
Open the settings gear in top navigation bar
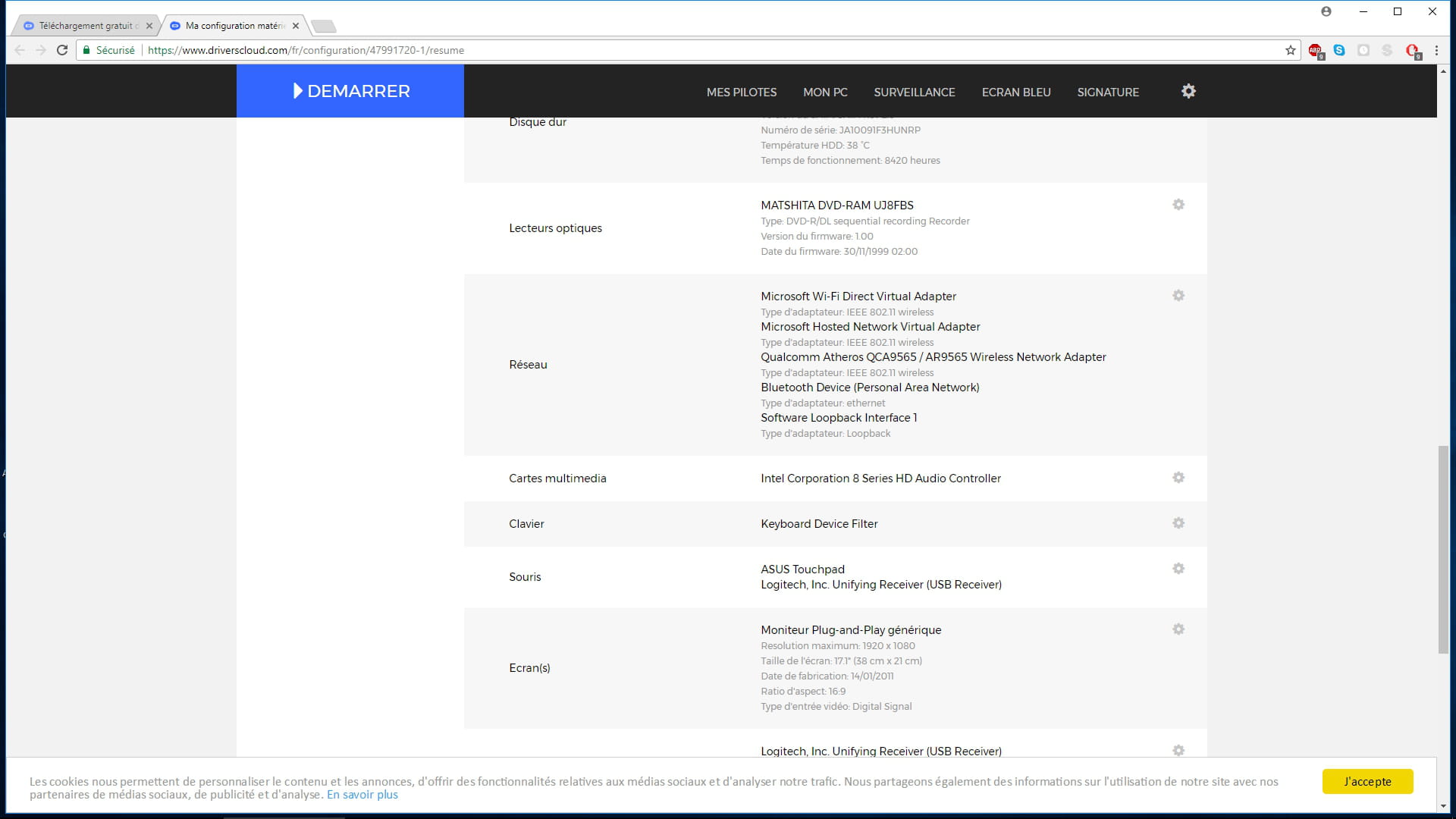click(1188, 91)
